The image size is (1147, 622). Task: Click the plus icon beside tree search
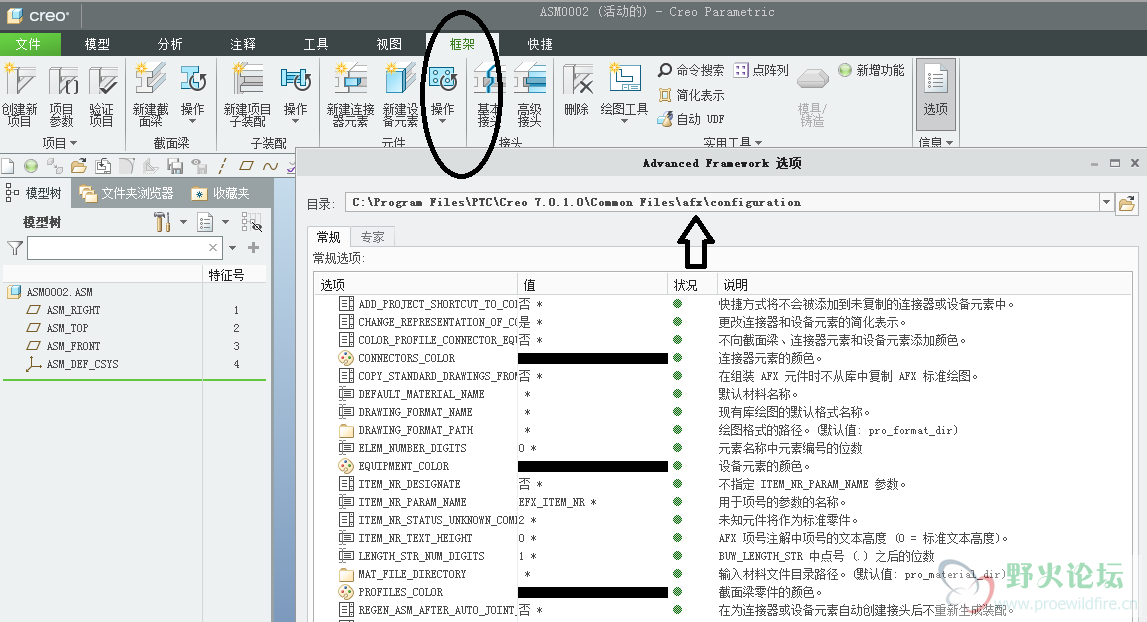254,248
